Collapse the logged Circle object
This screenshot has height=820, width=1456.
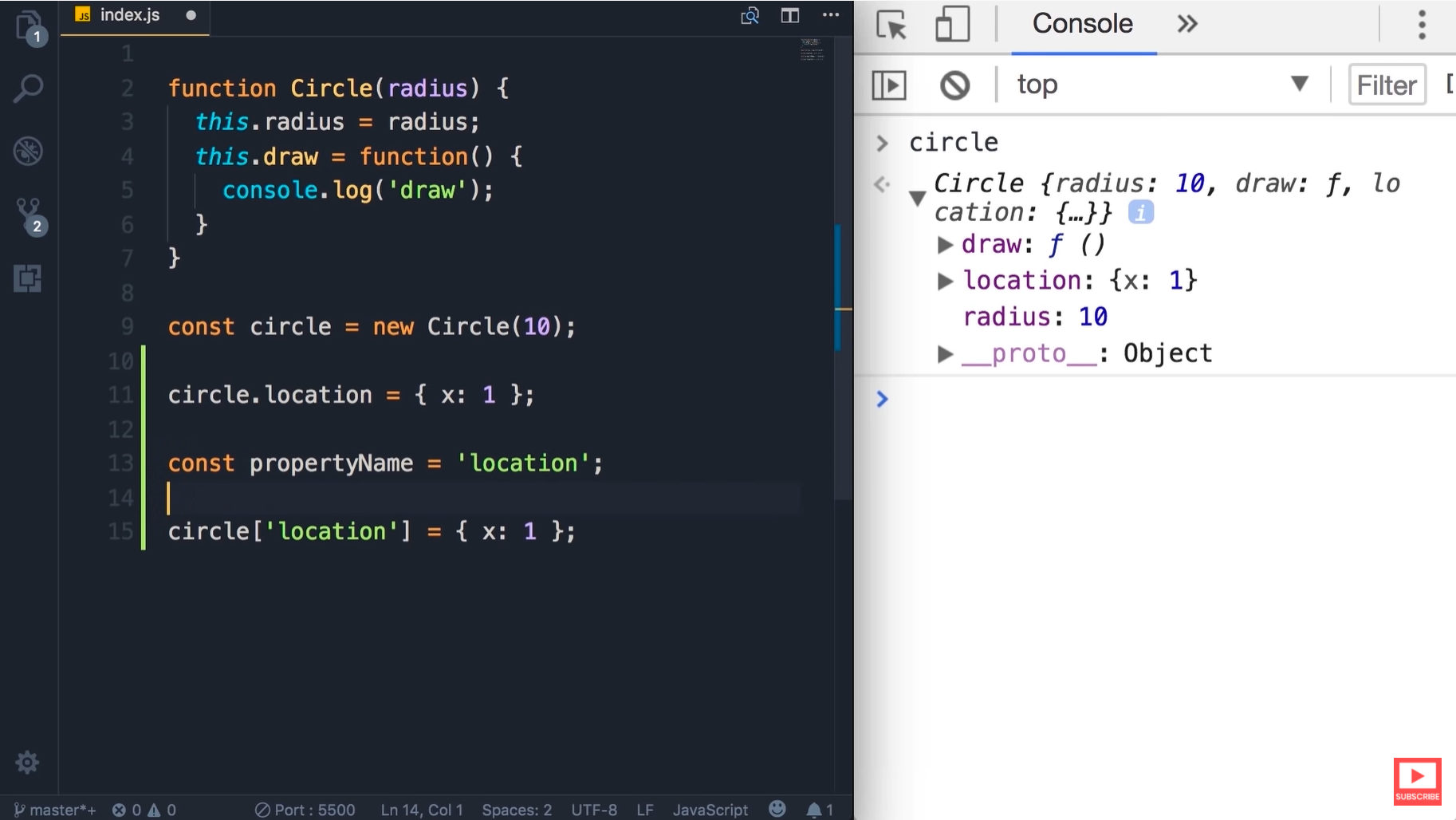click(917, 198)
